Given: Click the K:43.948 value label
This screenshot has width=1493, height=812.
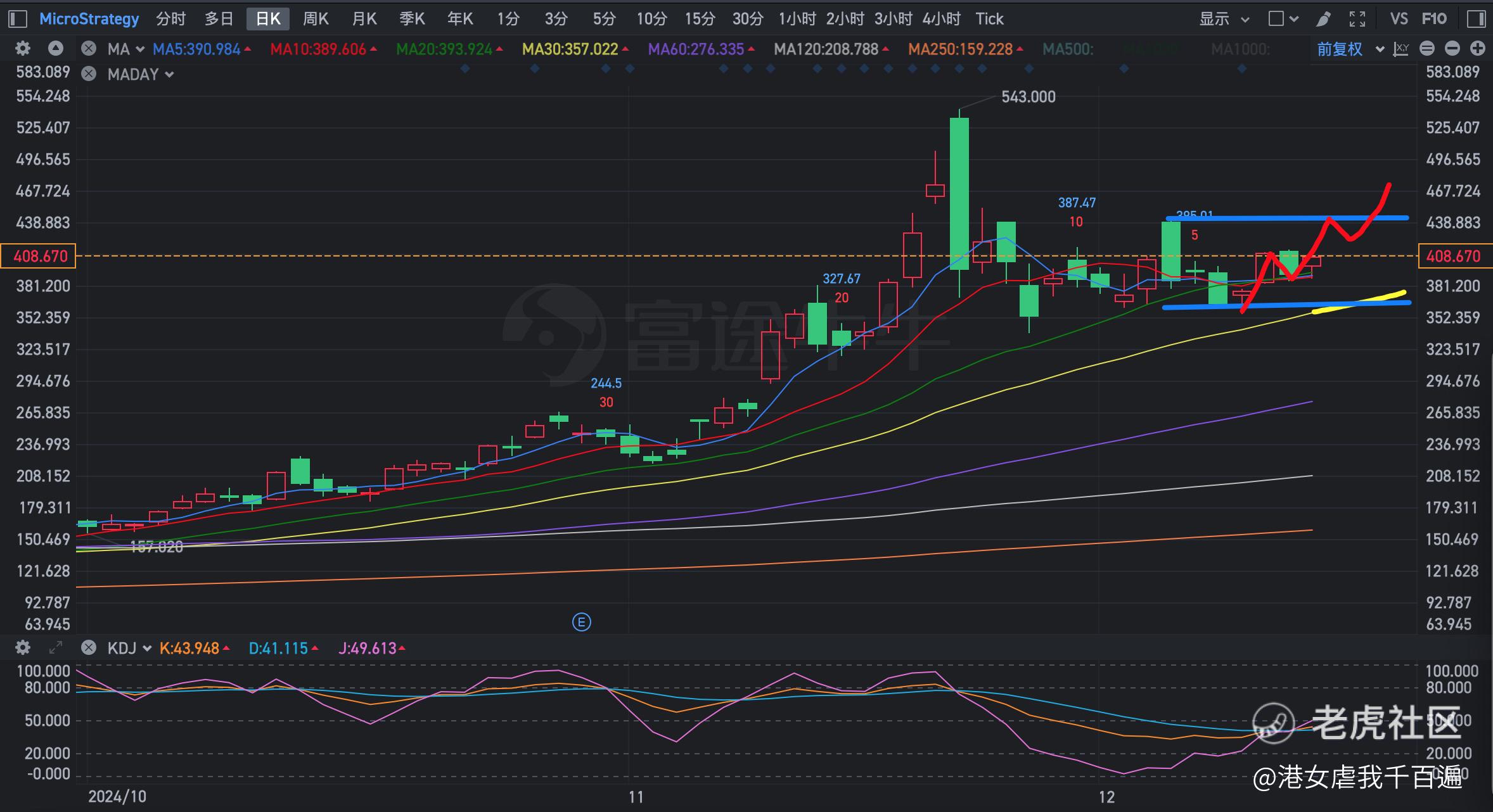Looking at the screenshot, I should click(x=195, y=648).
